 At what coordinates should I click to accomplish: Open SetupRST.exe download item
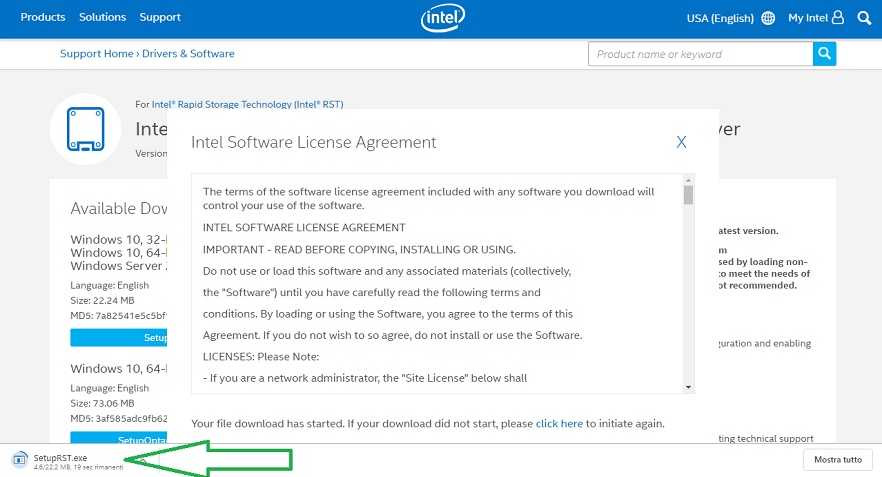(x=79, y=460)
